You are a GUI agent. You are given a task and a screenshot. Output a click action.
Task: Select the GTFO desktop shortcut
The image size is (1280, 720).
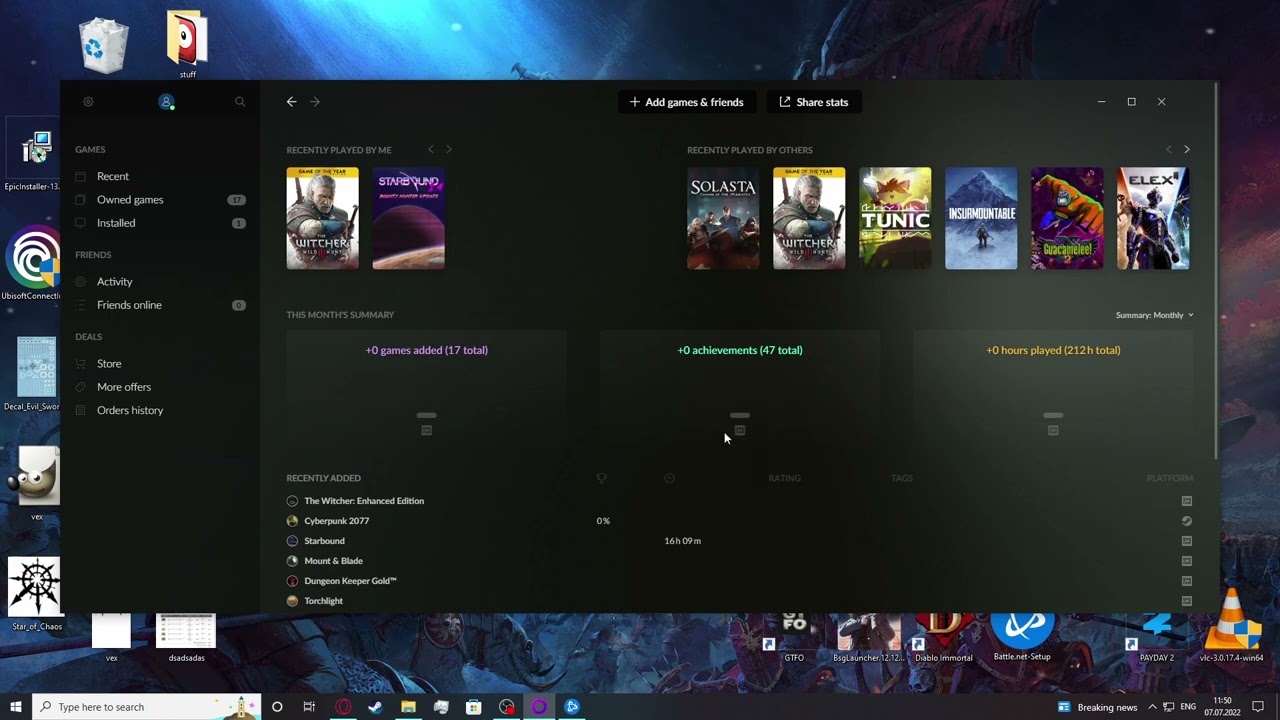[x=792, y=640]
